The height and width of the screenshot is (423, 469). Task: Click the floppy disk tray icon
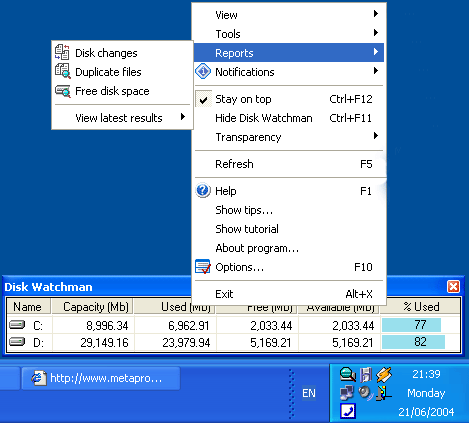[x=366, y=375]
